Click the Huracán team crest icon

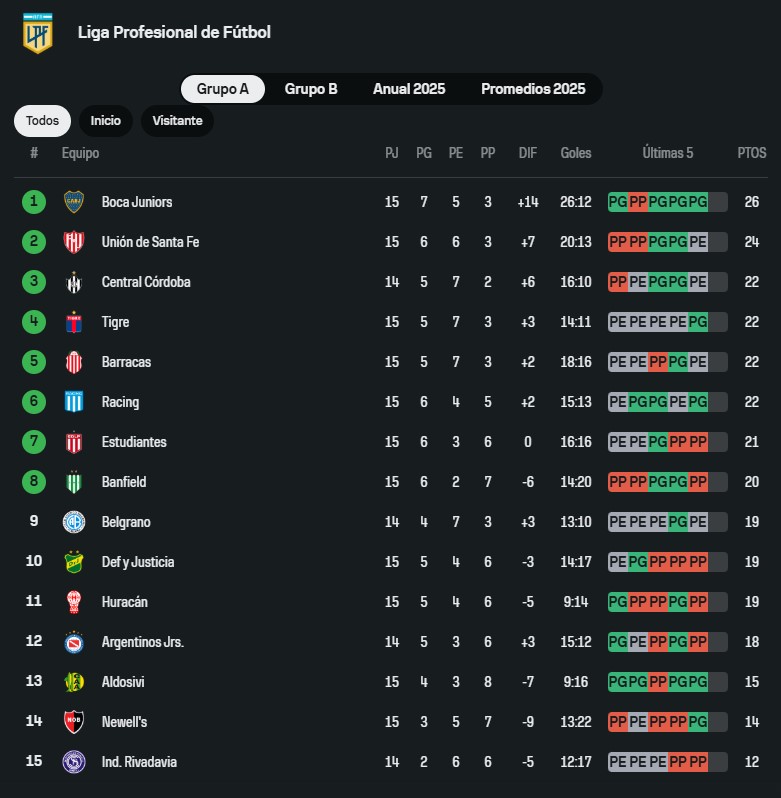tap(73, 602)
